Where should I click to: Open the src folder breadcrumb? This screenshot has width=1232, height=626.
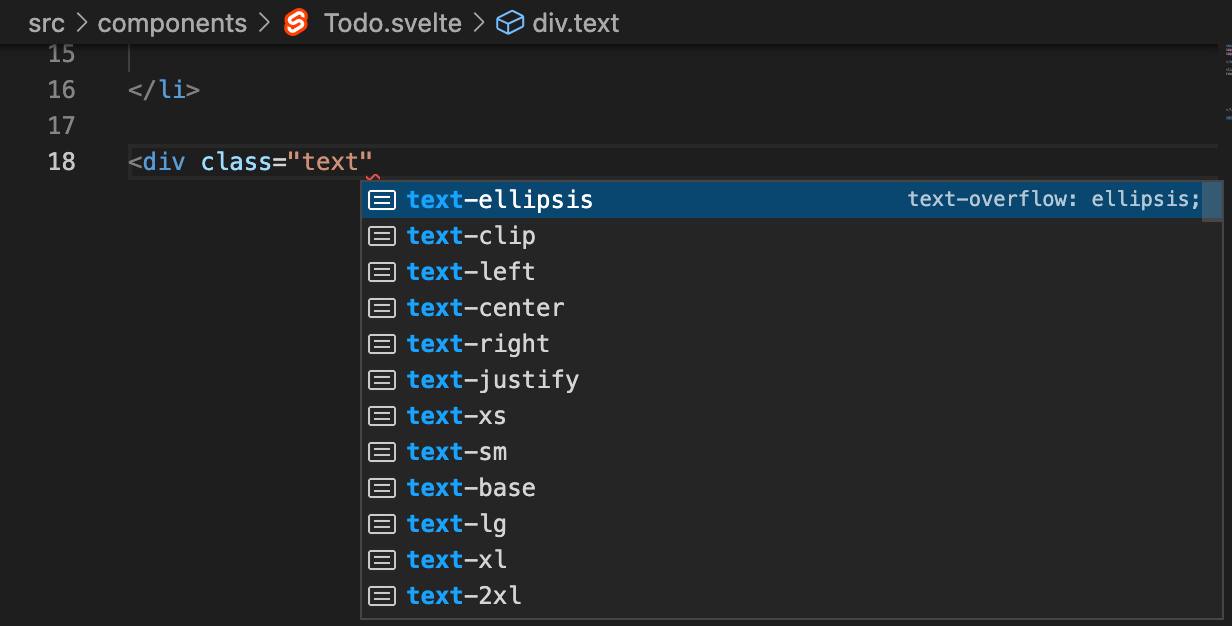click(x=46, y=23)
